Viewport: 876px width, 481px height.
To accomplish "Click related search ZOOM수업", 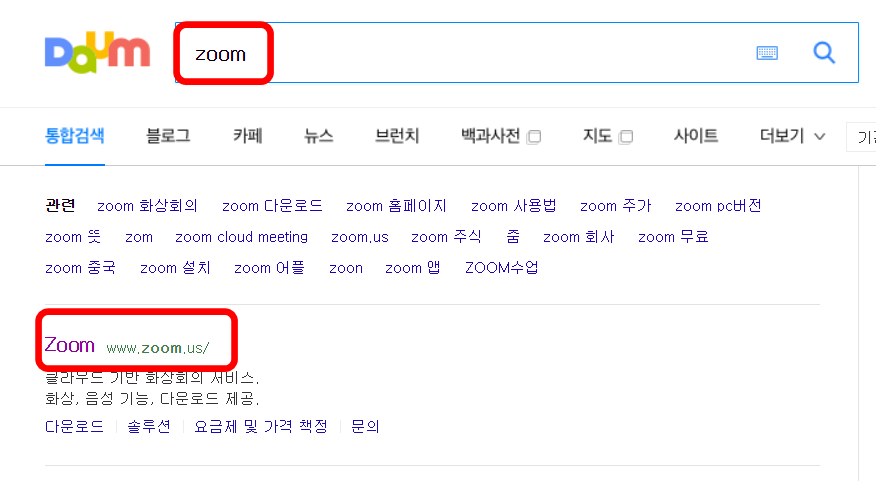I will [502, 268].
